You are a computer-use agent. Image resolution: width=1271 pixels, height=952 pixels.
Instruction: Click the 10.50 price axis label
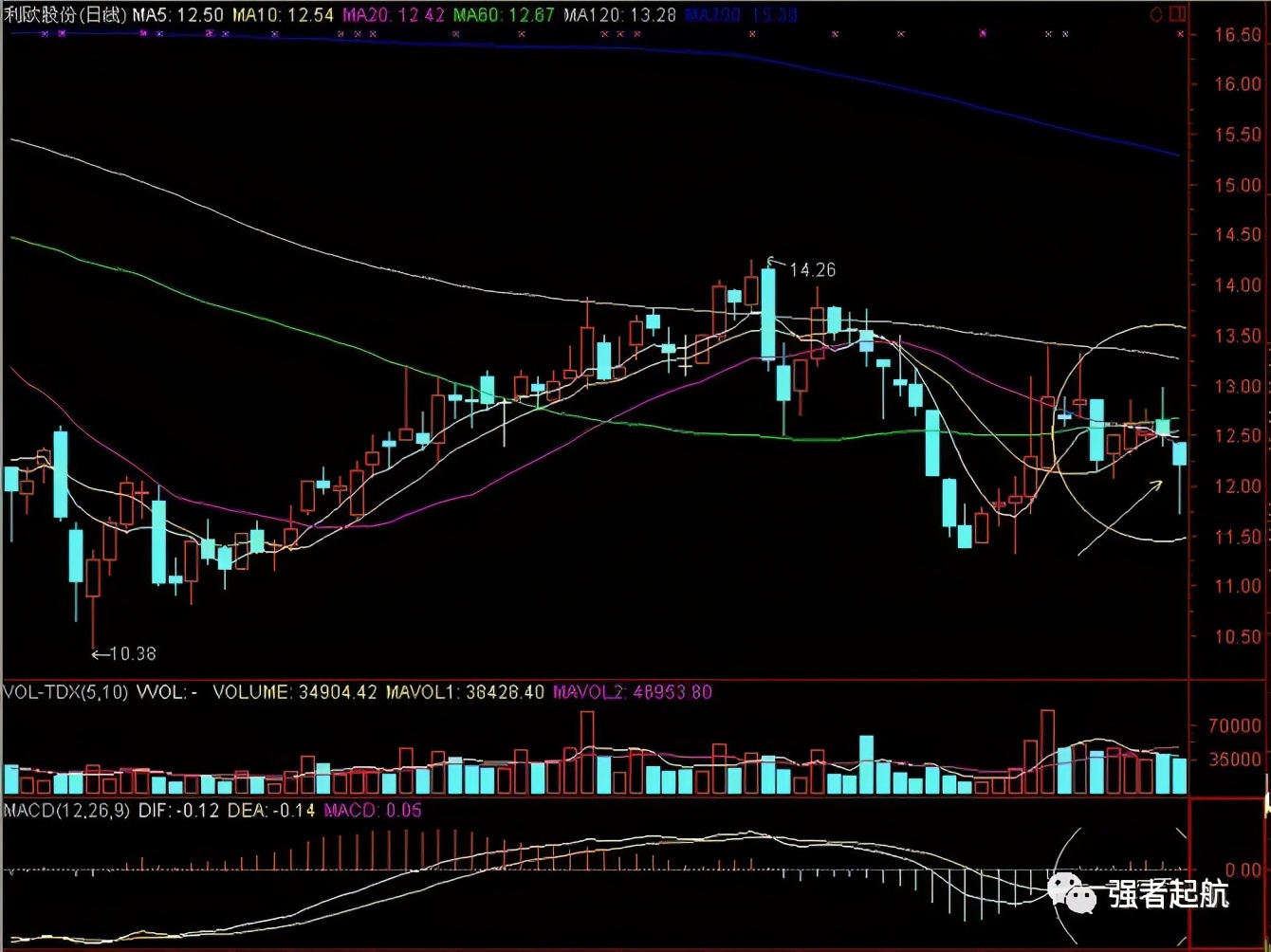[1237, 636]
